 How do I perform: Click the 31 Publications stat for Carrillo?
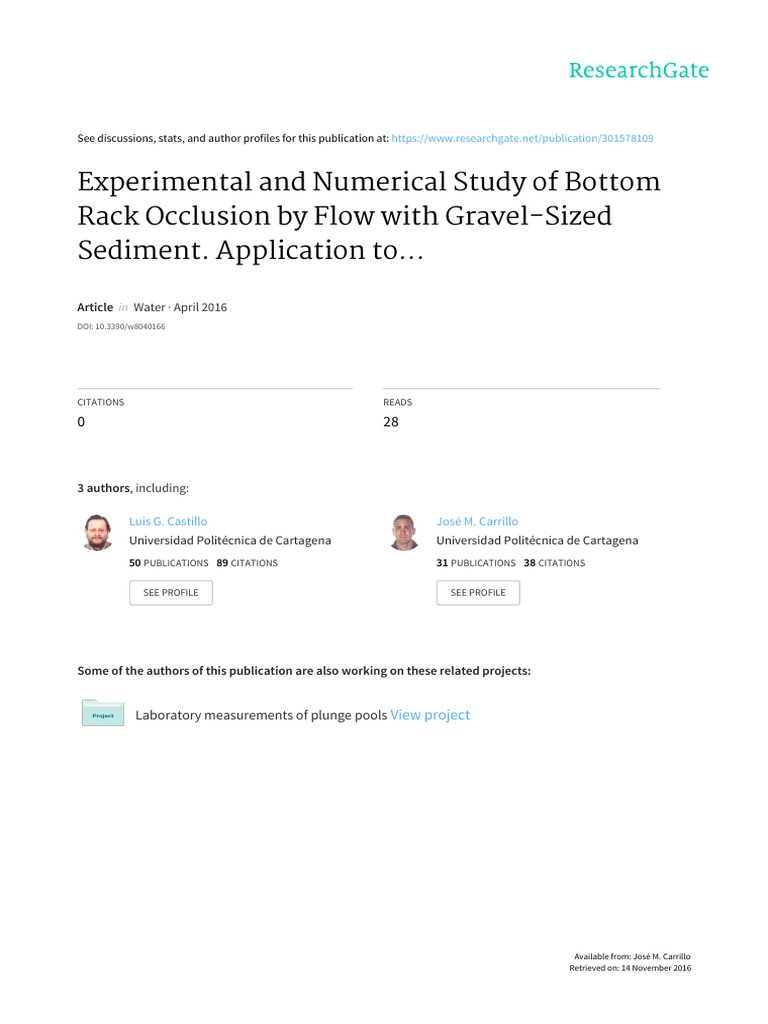coord(476,563)
